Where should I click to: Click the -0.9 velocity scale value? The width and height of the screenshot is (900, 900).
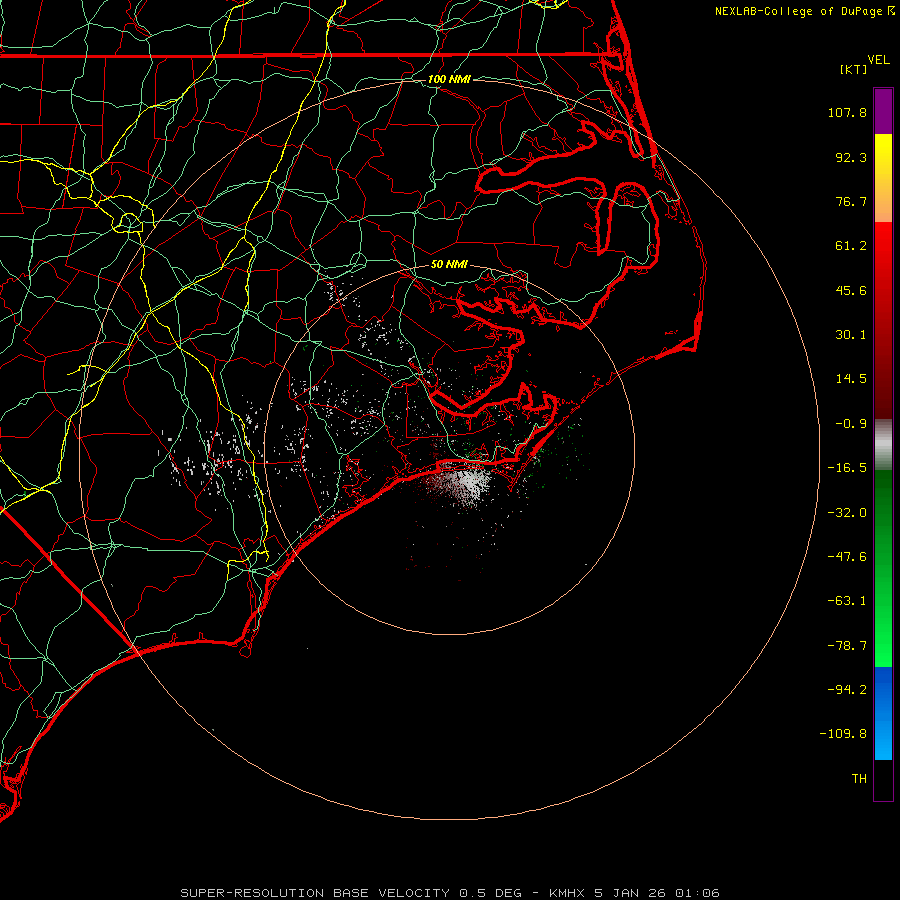point(851,424)
